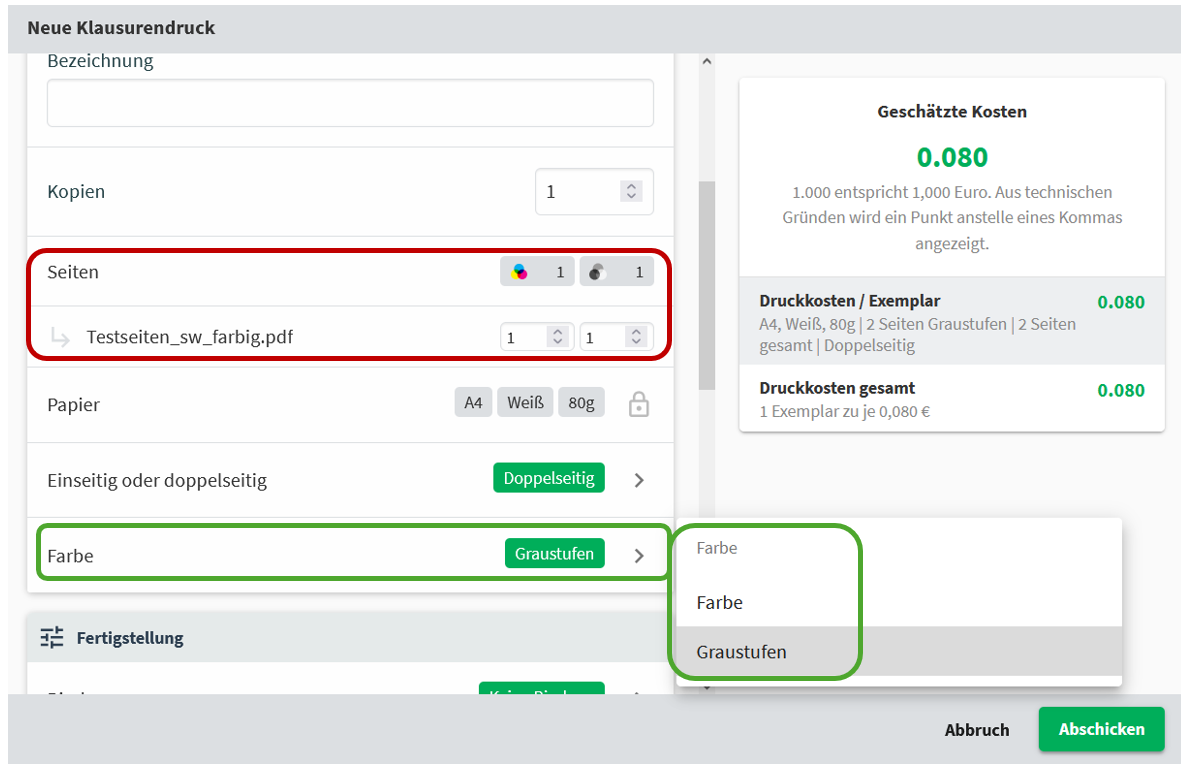Image resolution: width=1181 pixels, height=778 pixels.
Task: Adjust the color page count stepper for PDF
Action: click(x=557, y=338)
